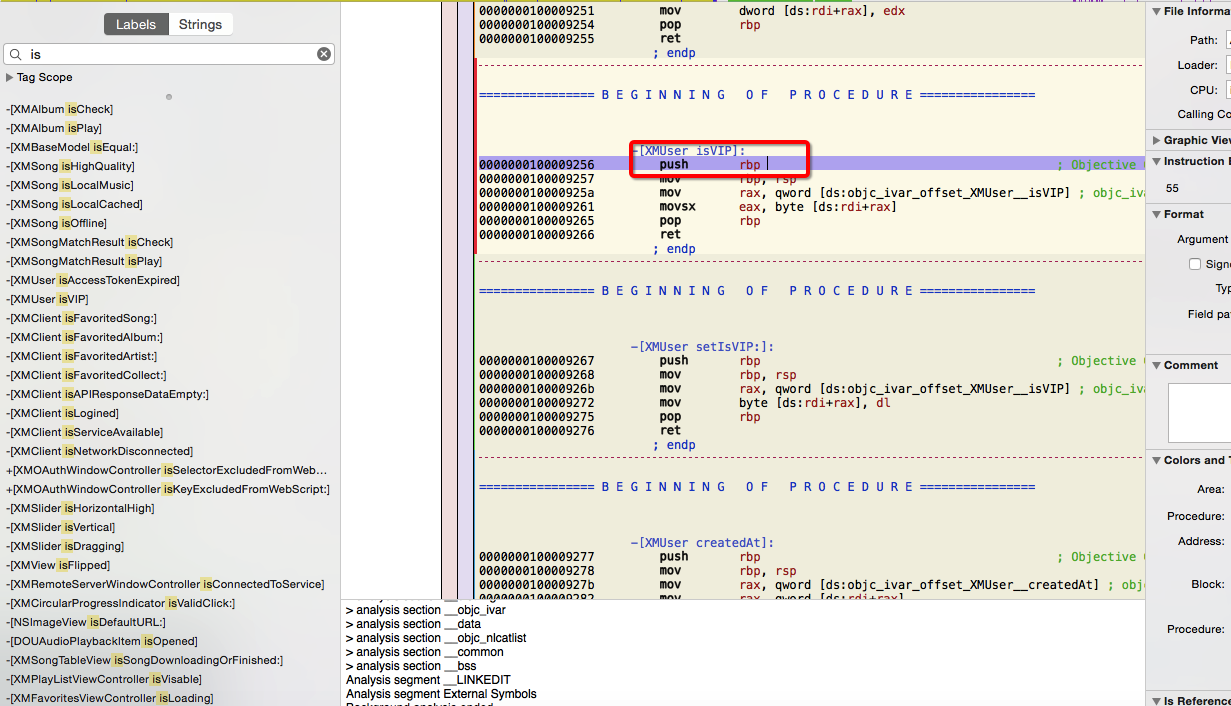
Task: Select label -[XMPlayListViewController isVisable]
Action: click(103, 679)
